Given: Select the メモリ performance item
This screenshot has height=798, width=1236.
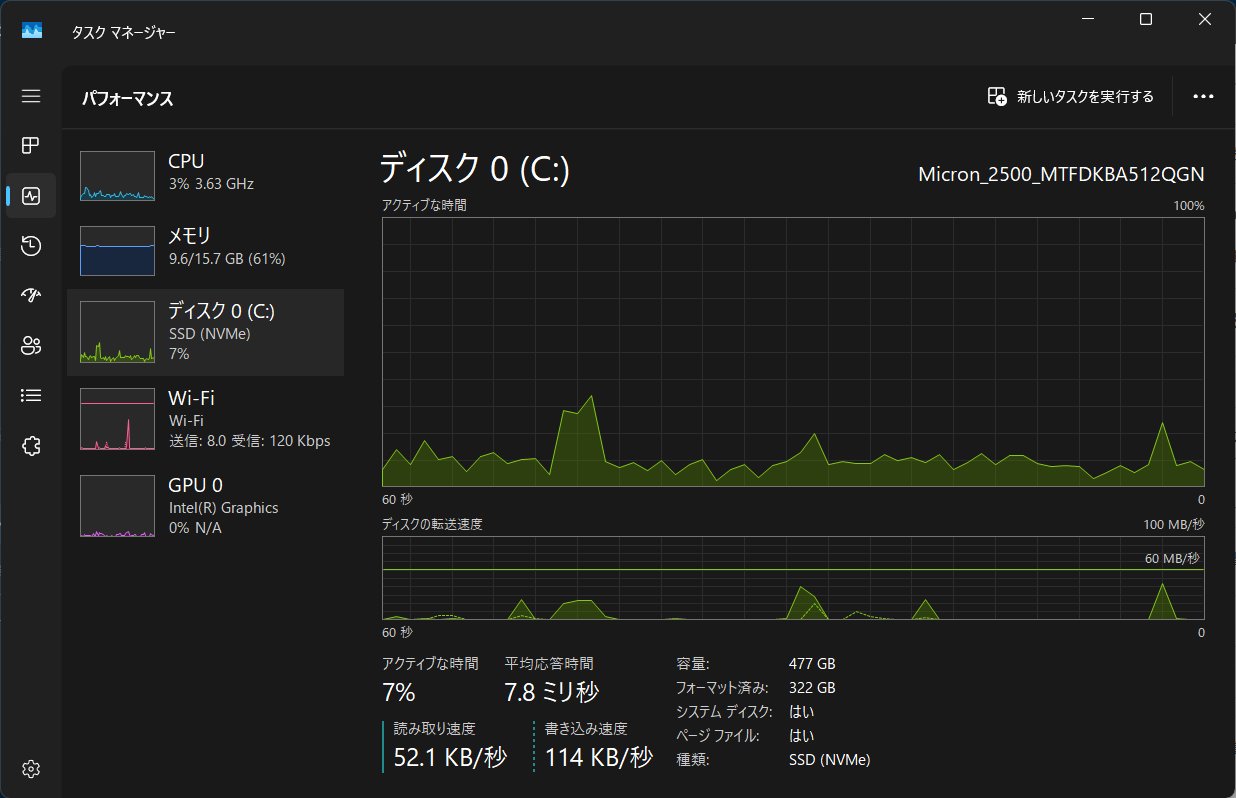Looking at the screenshot, I should click(205, 250).
